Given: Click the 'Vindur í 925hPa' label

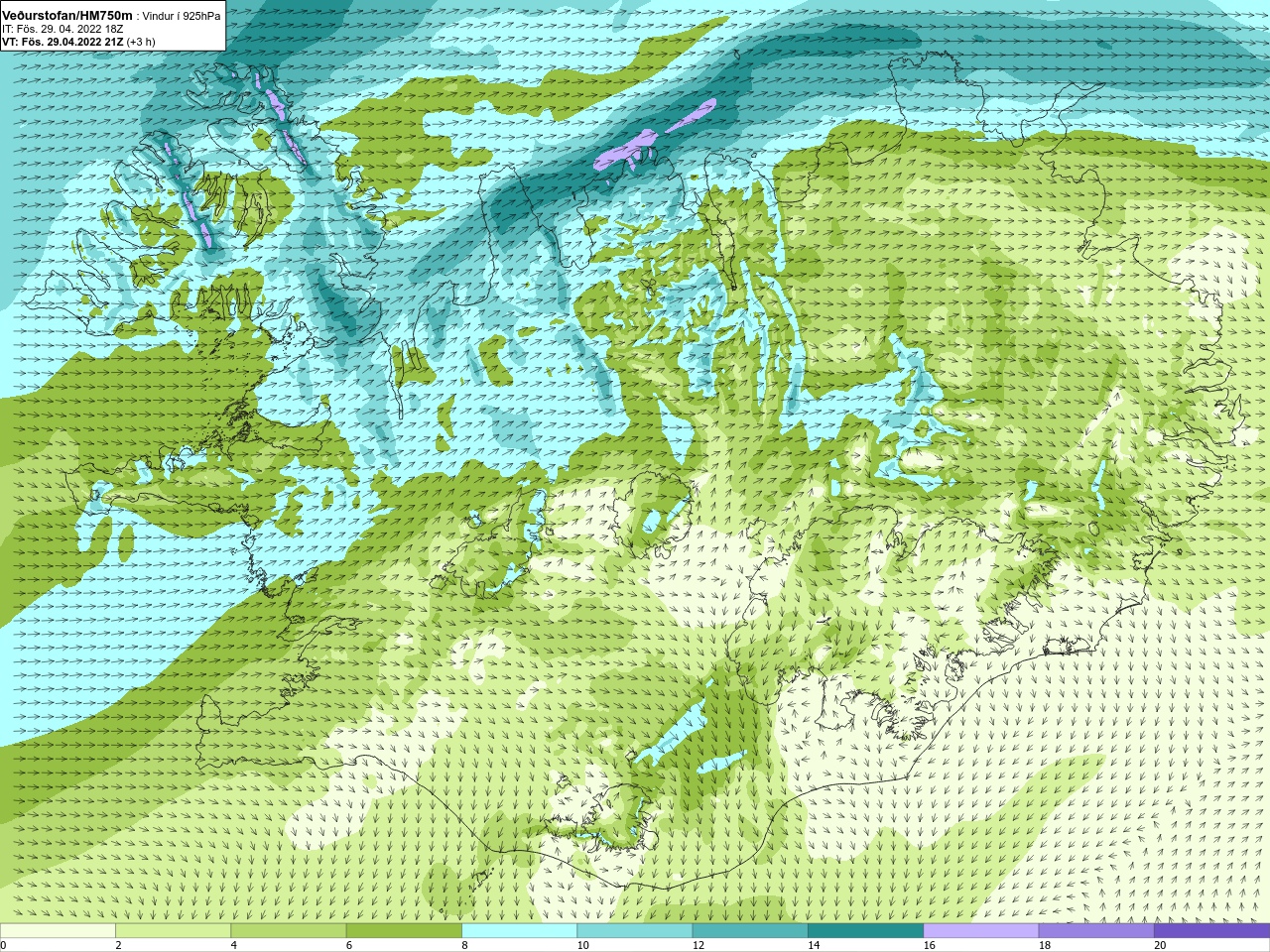Looking at the screenshot, I should click(x=182, y=17).
